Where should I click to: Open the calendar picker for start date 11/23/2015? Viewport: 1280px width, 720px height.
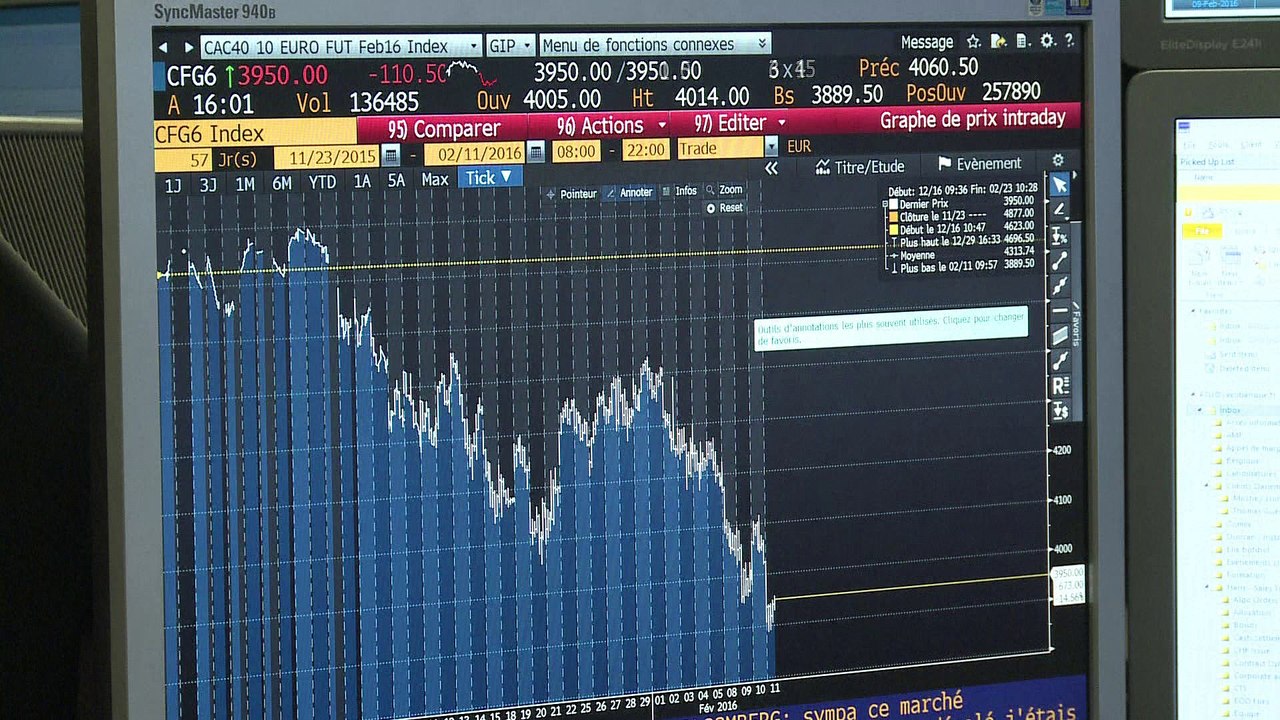point(391,154)
